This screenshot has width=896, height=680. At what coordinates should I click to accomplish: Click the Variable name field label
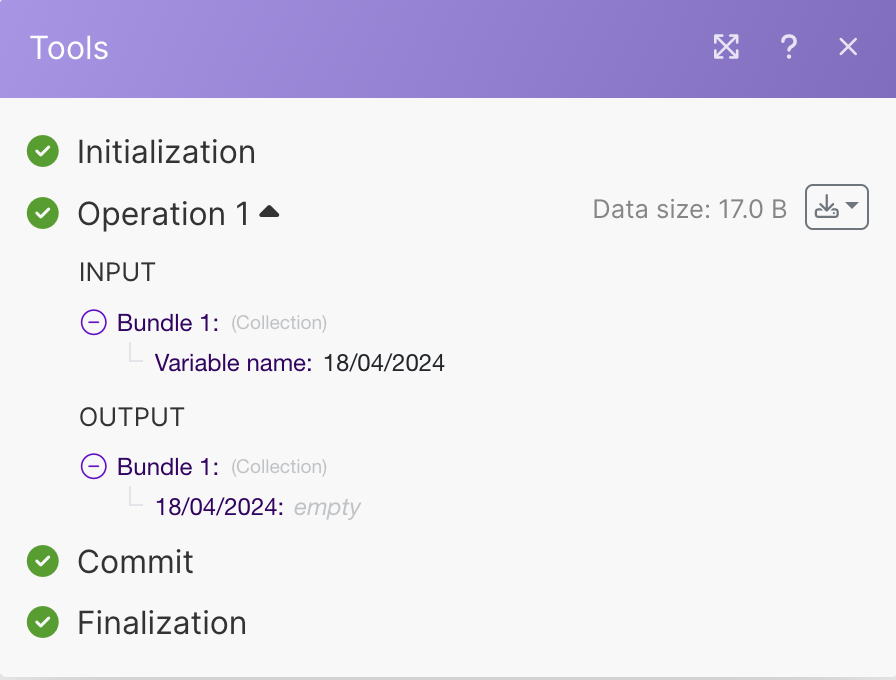233,363
